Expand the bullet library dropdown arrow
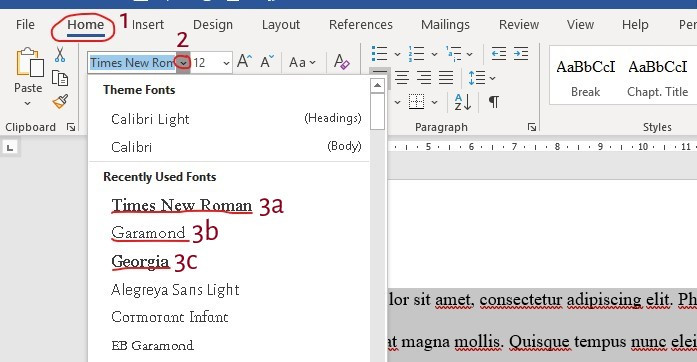 click(397, 55)
